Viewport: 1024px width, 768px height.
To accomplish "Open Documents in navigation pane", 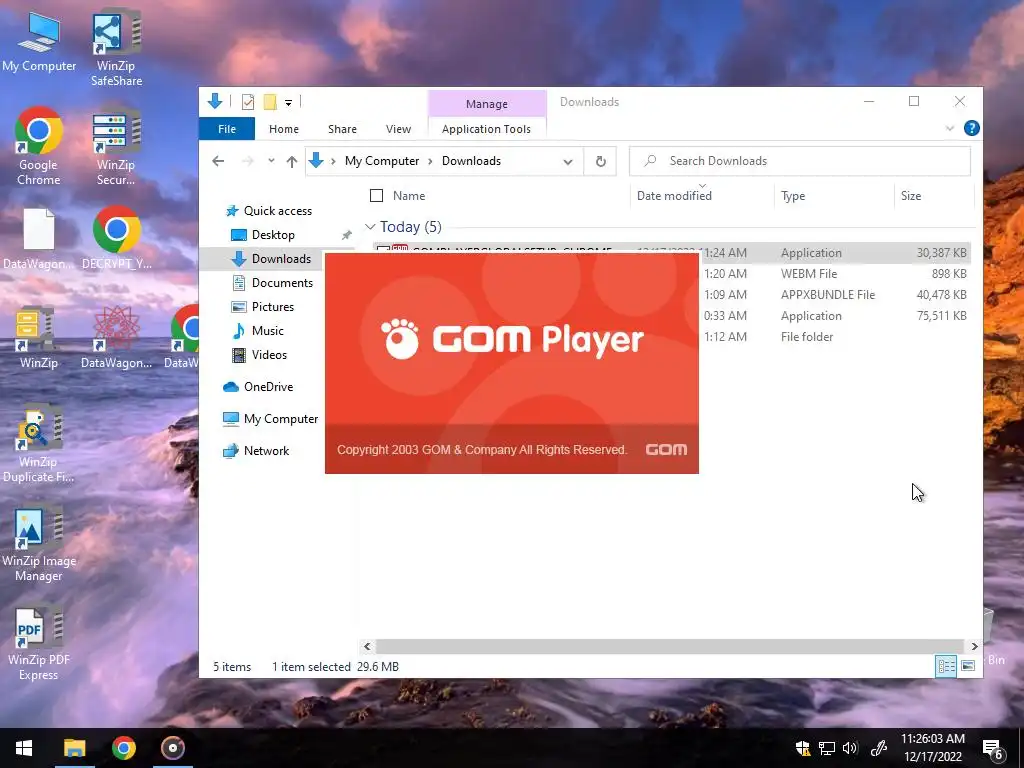I will tap(273, 283).
